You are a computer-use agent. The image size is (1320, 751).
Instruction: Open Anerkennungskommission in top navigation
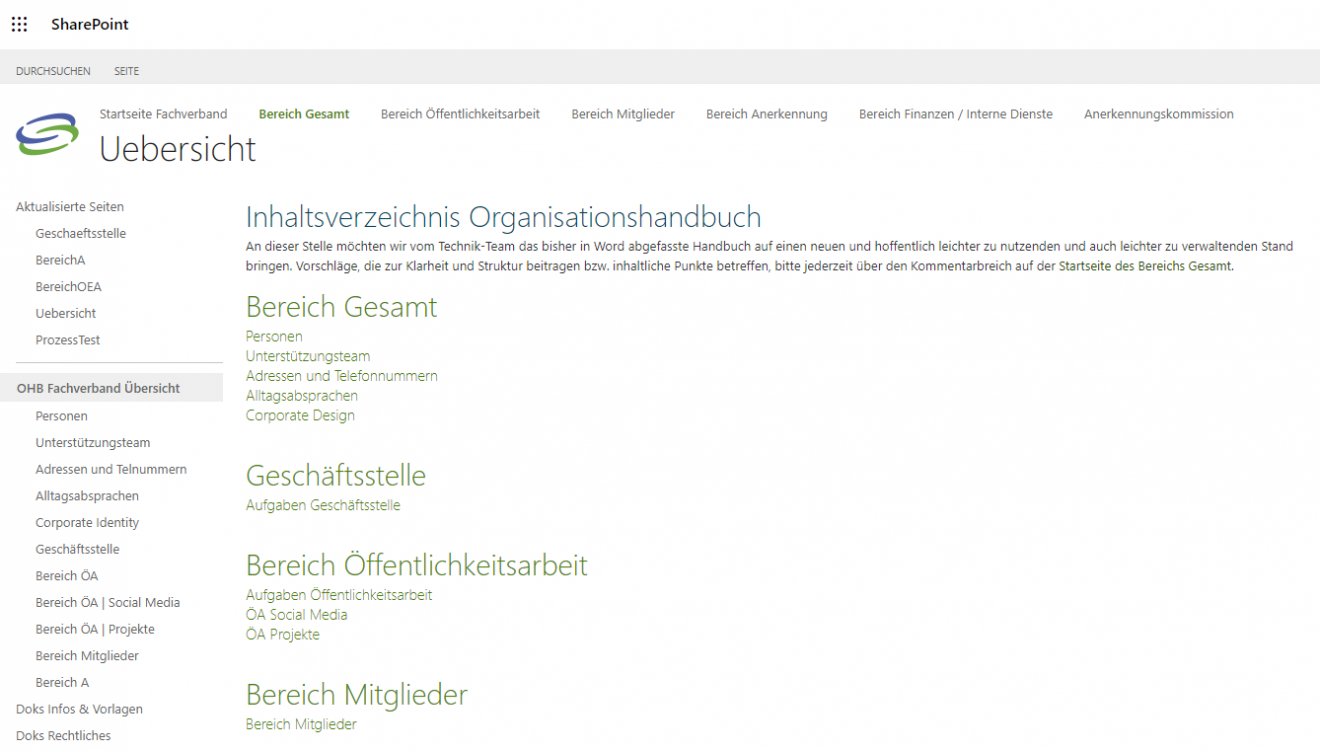1159,114
